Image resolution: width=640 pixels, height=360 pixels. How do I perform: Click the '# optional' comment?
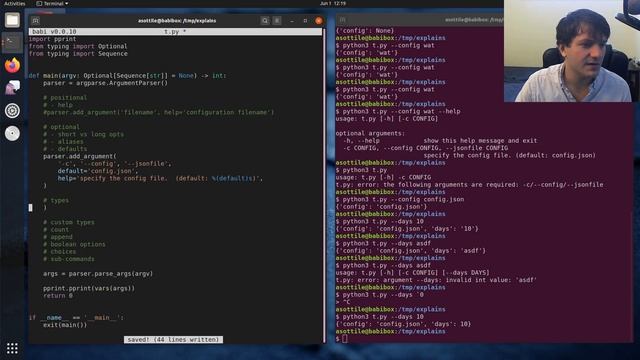point(61,127)
